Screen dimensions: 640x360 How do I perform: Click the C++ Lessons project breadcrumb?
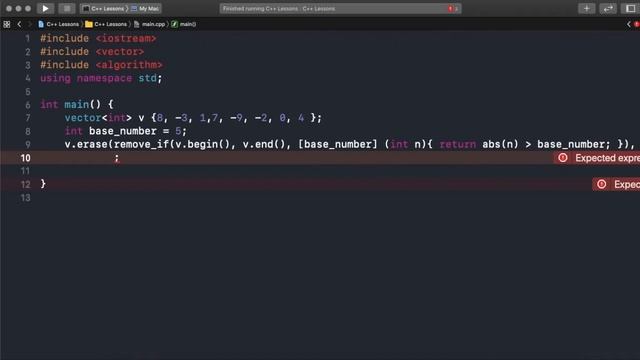(58, 24)
